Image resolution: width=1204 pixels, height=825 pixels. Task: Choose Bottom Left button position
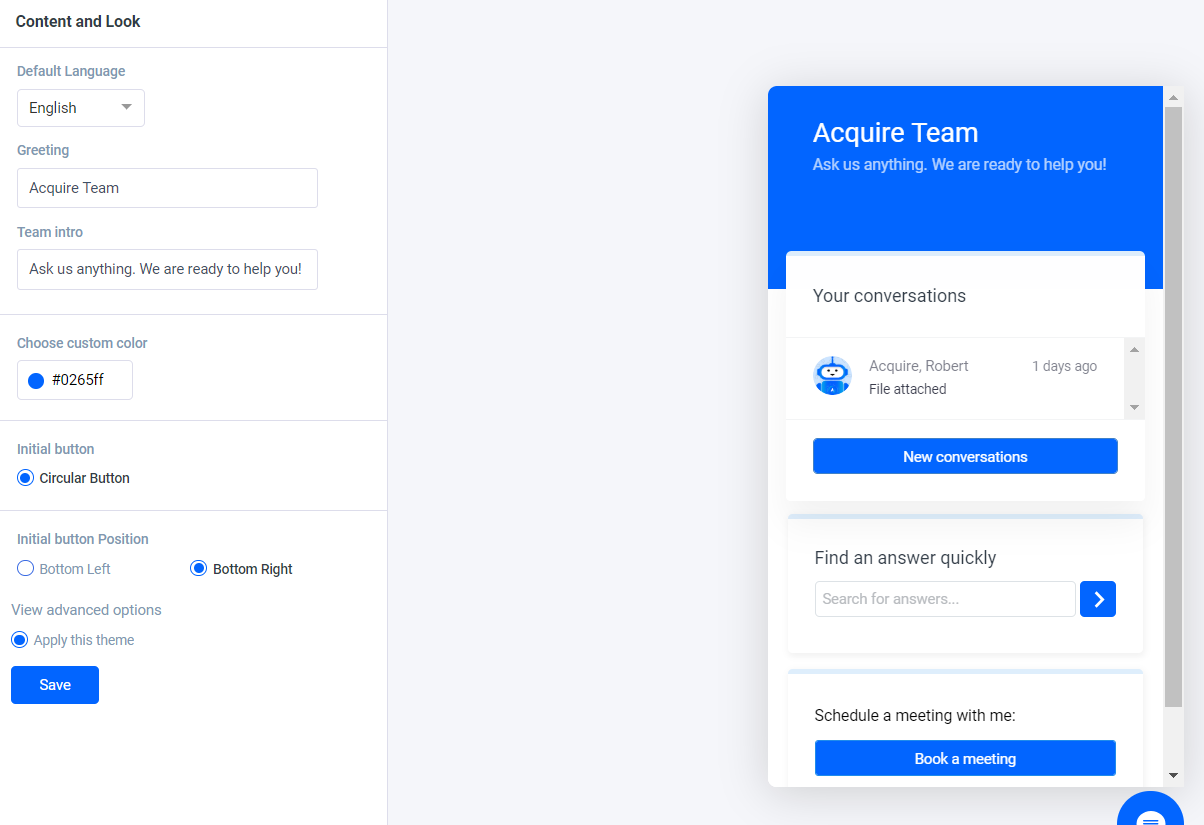tap(26, 569)
